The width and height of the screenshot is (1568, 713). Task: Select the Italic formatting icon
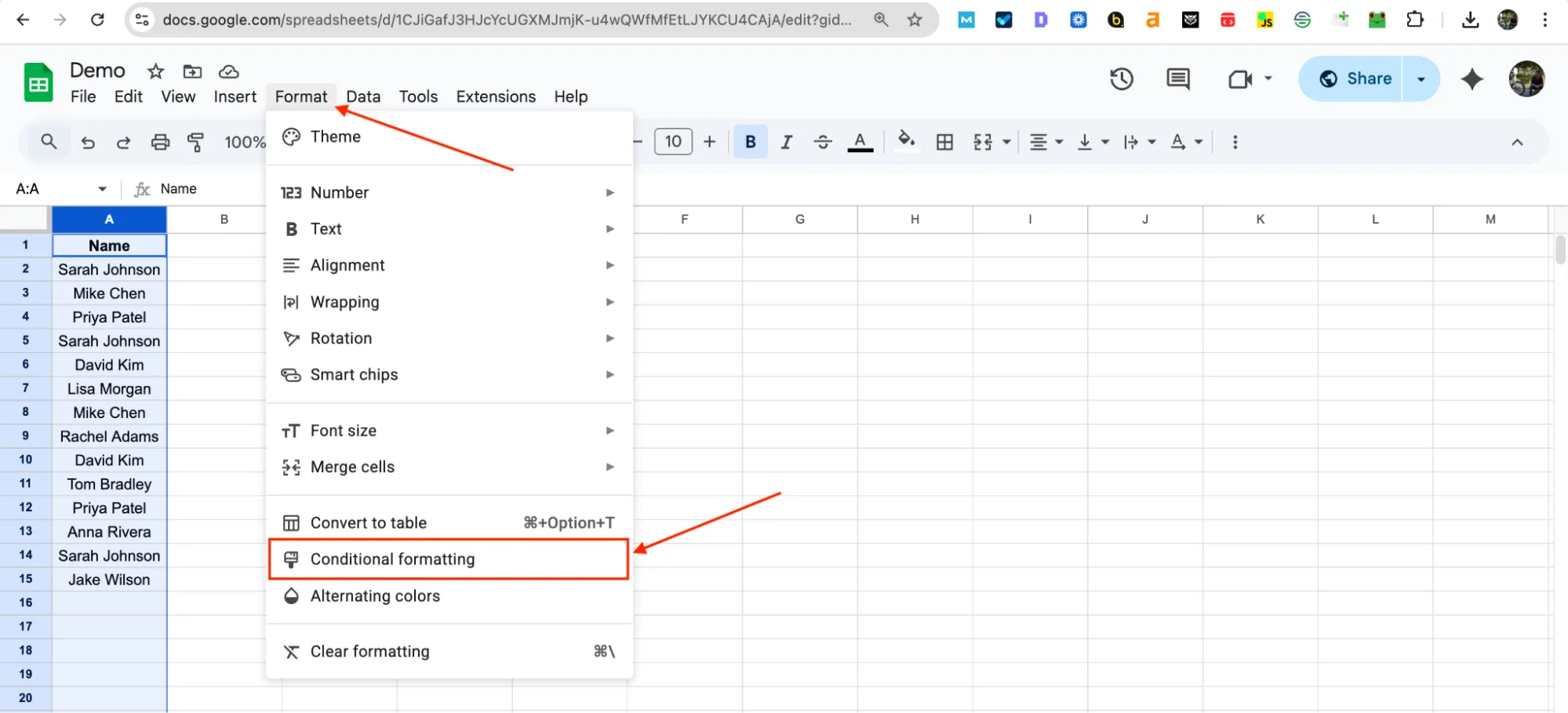[786, 142]
